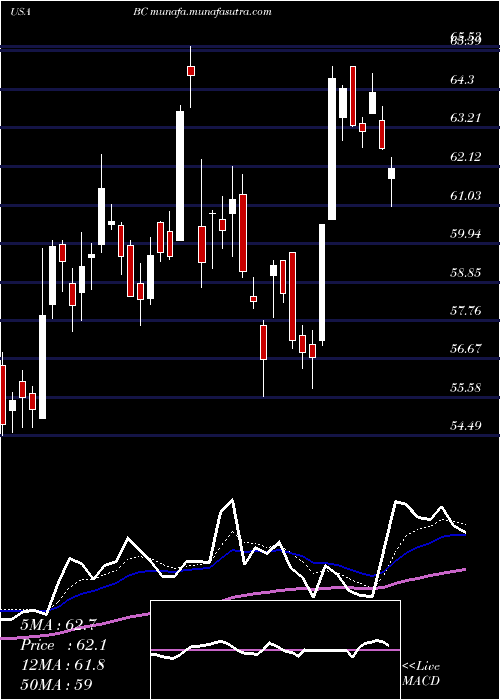The image size is (500, 700).
Task: Click the 61.03 price axis label
Action: pos(466,195)
